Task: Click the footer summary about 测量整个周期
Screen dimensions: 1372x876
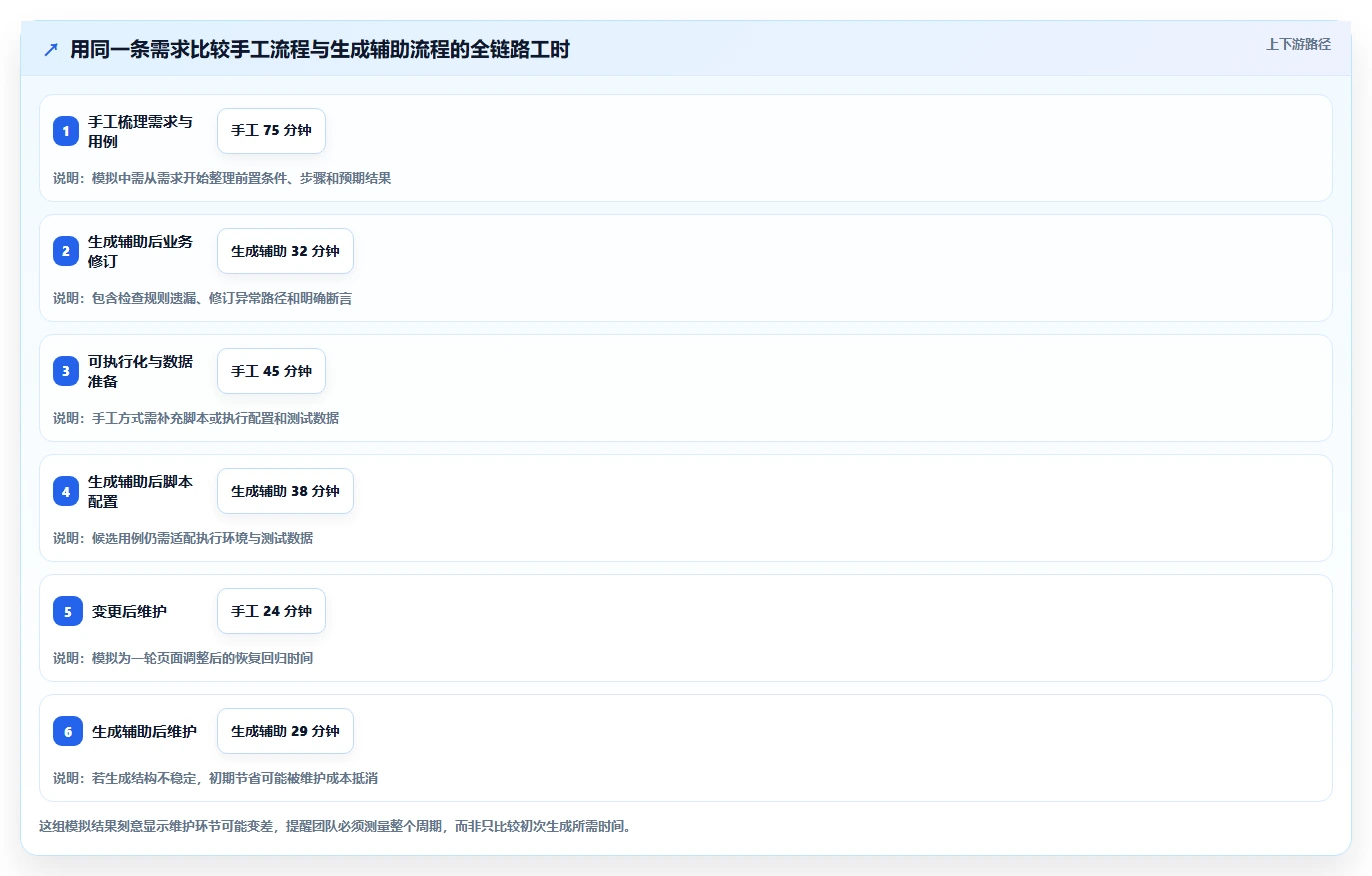Action: click(x=335, y=827)
